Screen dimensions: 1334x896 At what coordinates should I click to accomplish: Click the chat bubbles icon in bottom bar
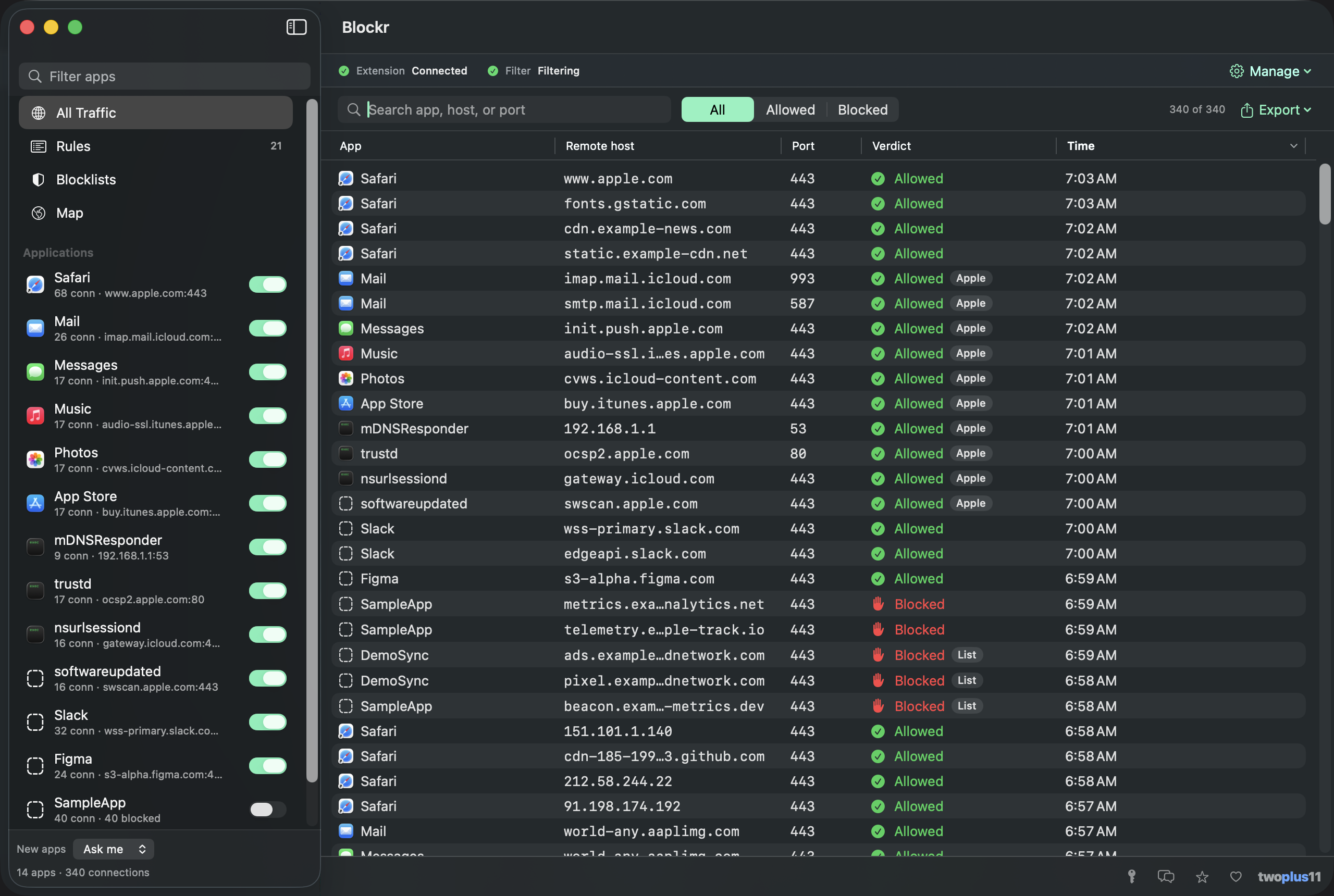pyautogui.click(x=1165, y=876)
